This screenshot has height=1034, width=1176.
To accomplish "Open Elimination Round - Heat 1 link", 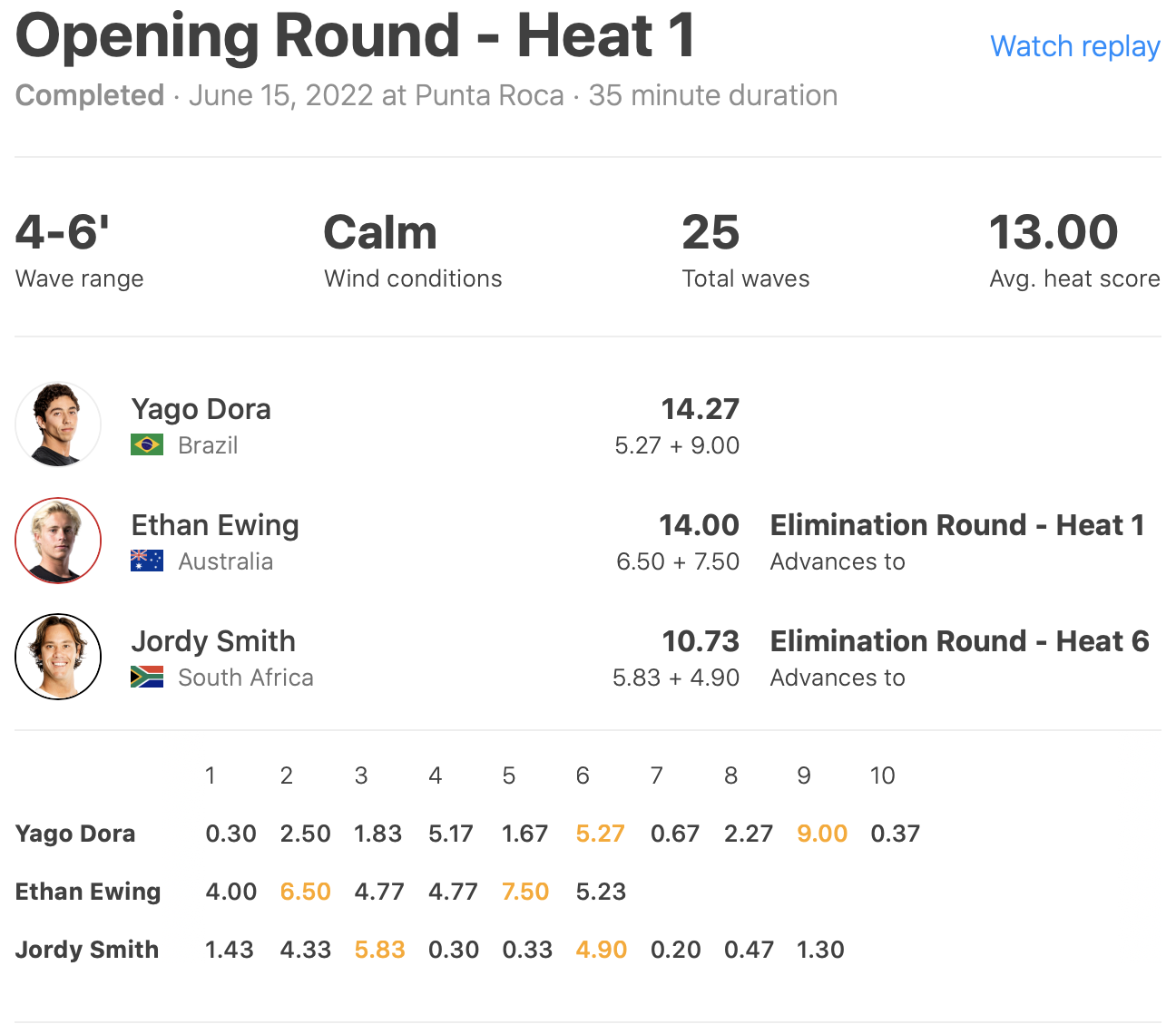I will click(957, 525).
